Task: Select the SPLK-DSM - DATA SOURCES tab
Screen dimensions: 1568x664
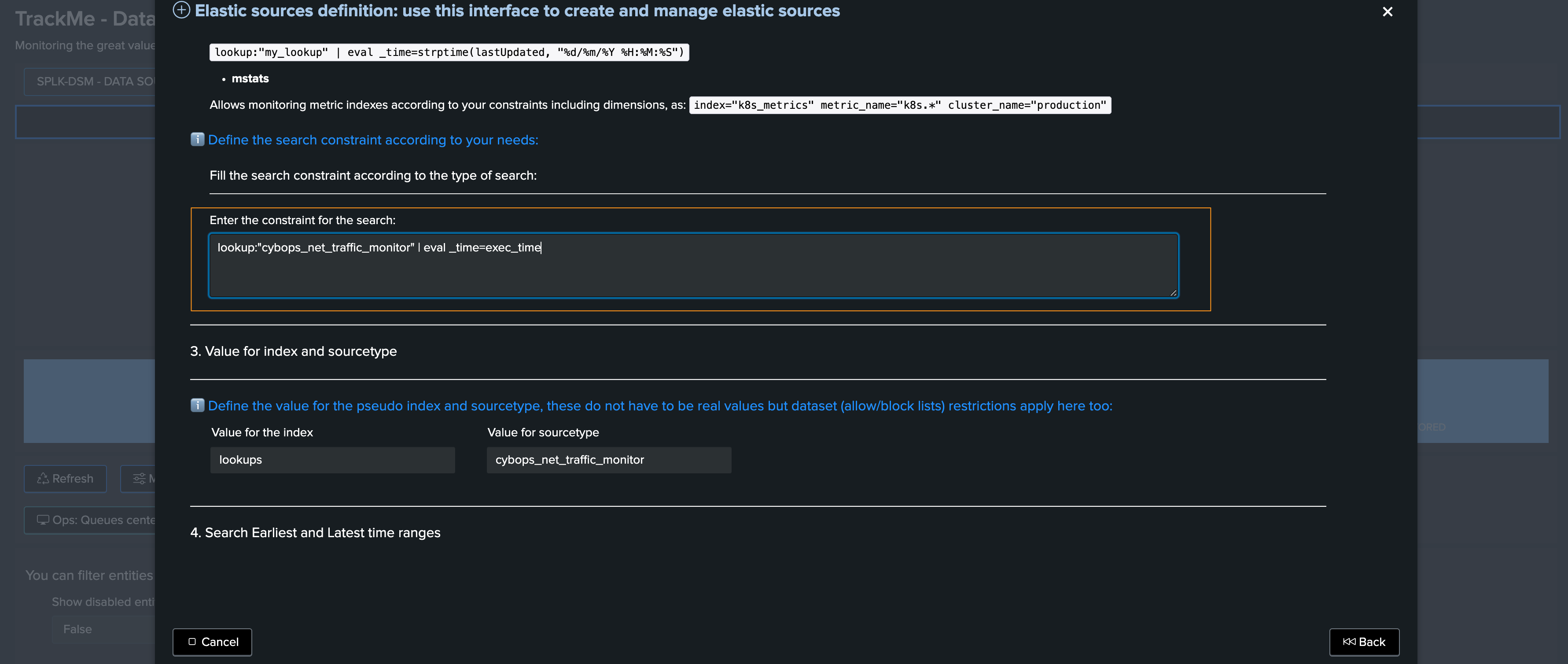Action: (x=90, y=81)
